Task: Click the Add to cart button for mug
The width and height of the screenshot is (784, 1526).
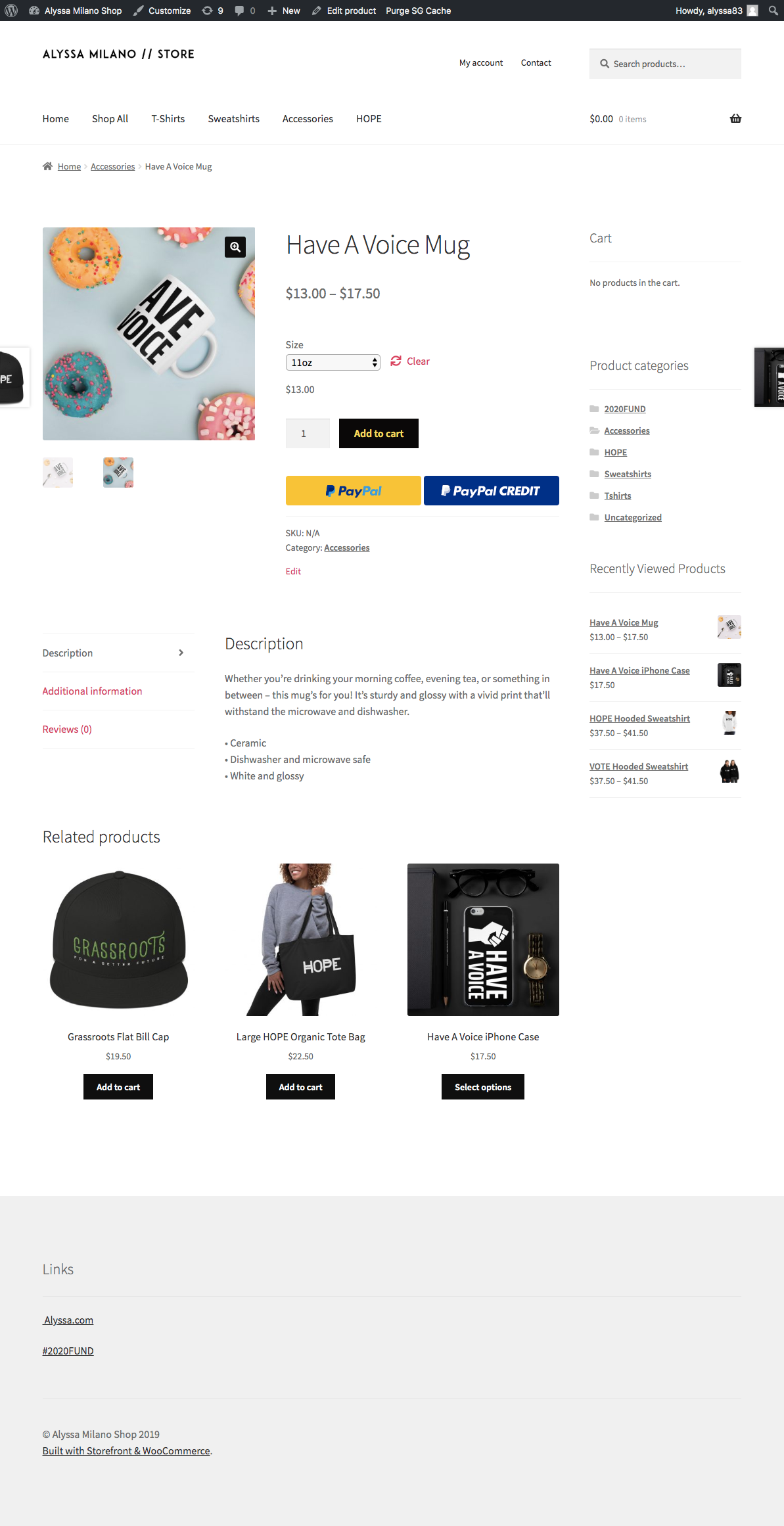Action: point(379,434)
